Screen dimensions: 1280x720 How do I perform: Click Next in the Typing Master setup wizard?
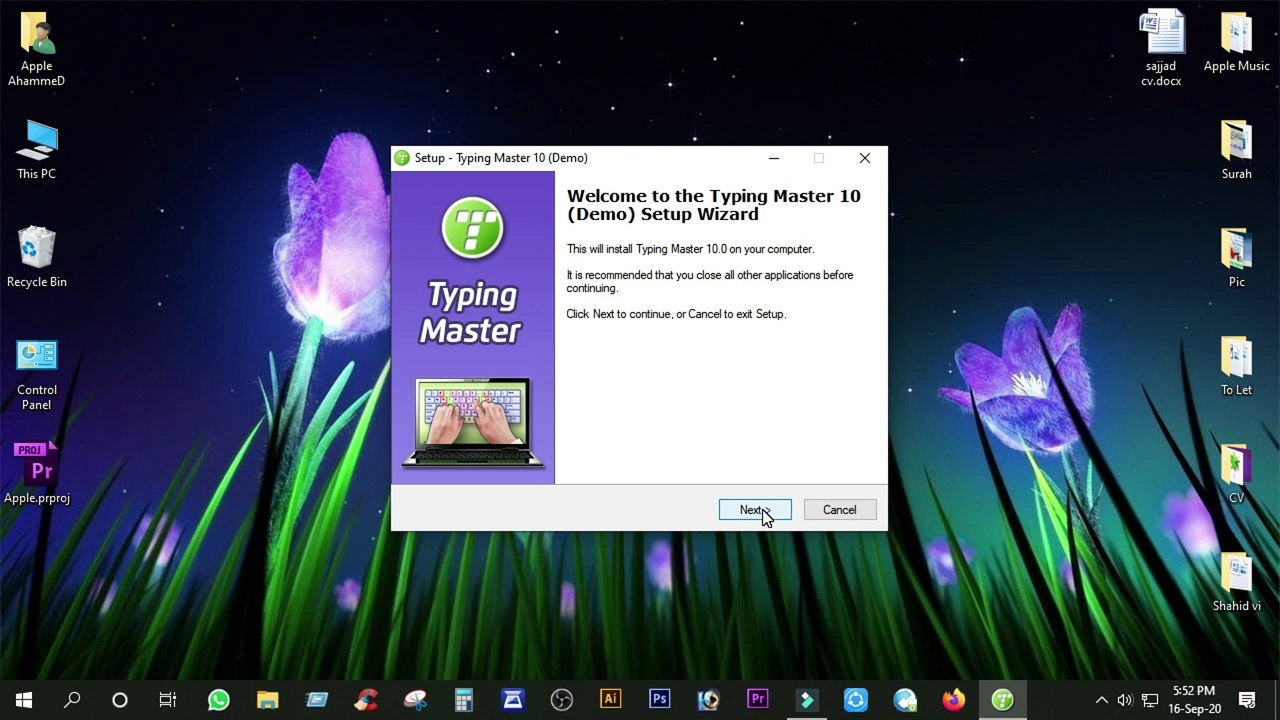click(x=755, y=510)
